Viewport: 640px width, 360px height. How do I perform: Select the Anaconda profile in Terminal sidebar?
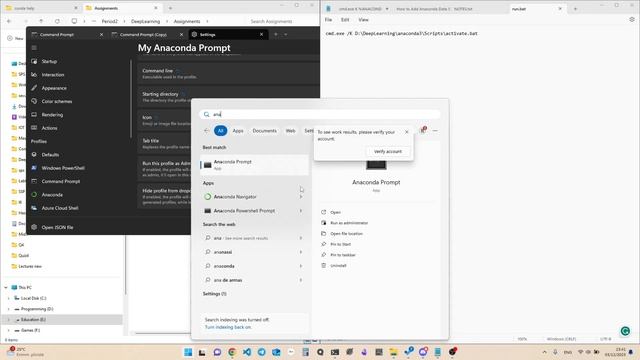(52, 195)
